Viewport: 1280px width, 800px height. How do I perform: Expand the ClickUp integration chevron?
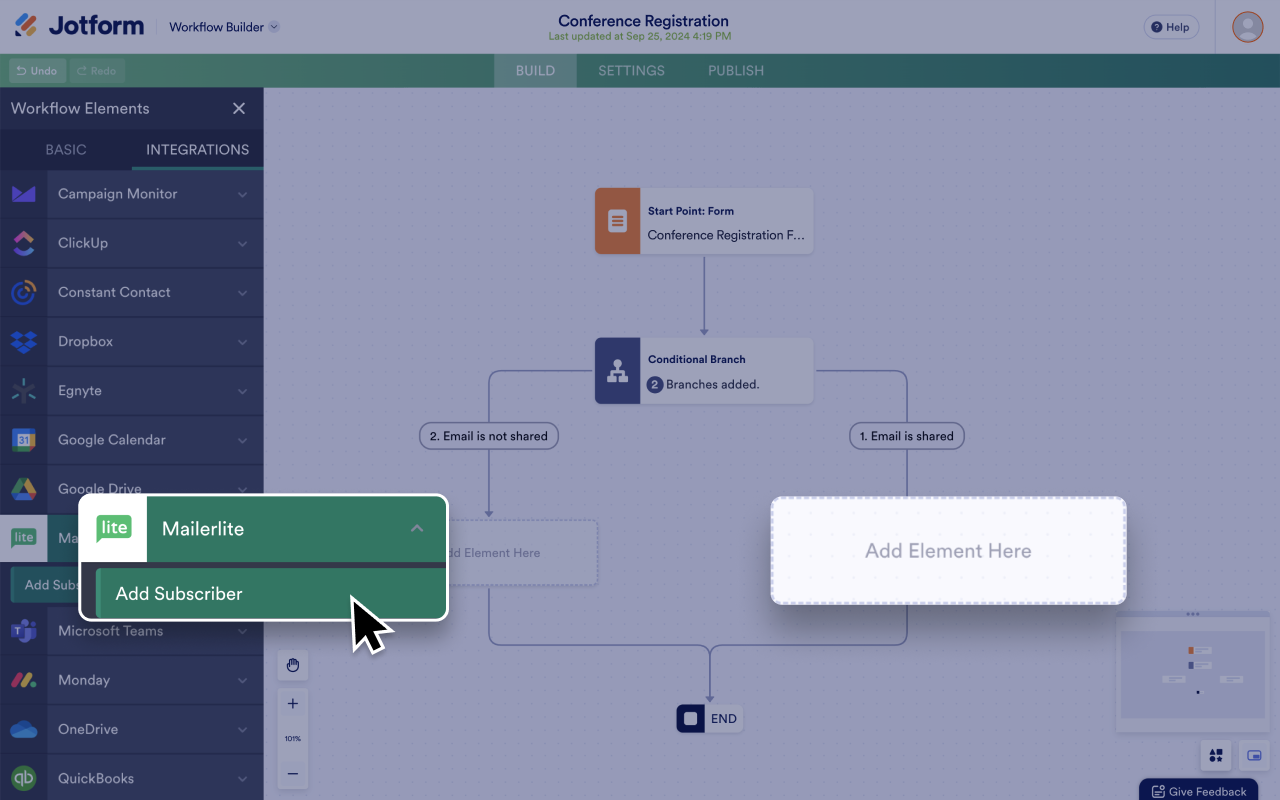coord(243,243)
